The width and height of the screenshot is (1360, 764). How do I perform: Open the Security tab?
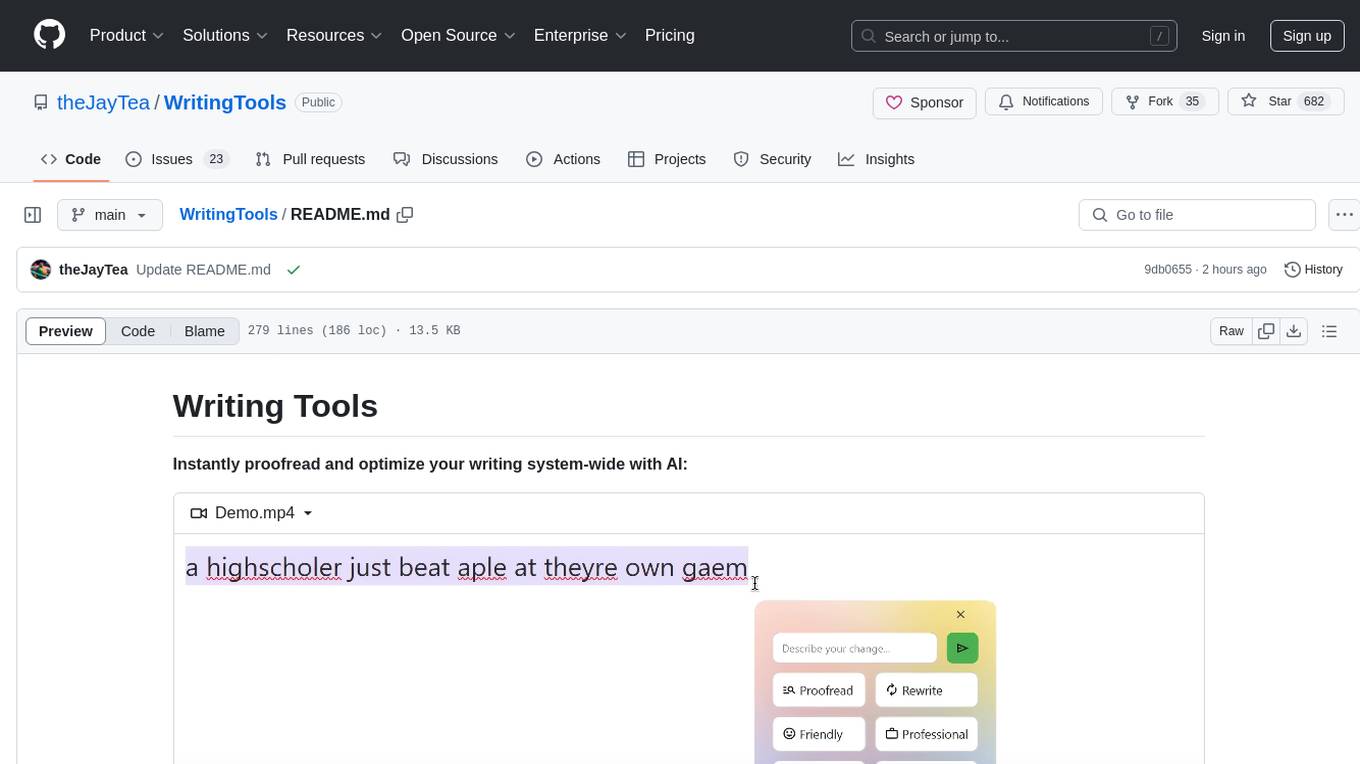coord(772,159)
